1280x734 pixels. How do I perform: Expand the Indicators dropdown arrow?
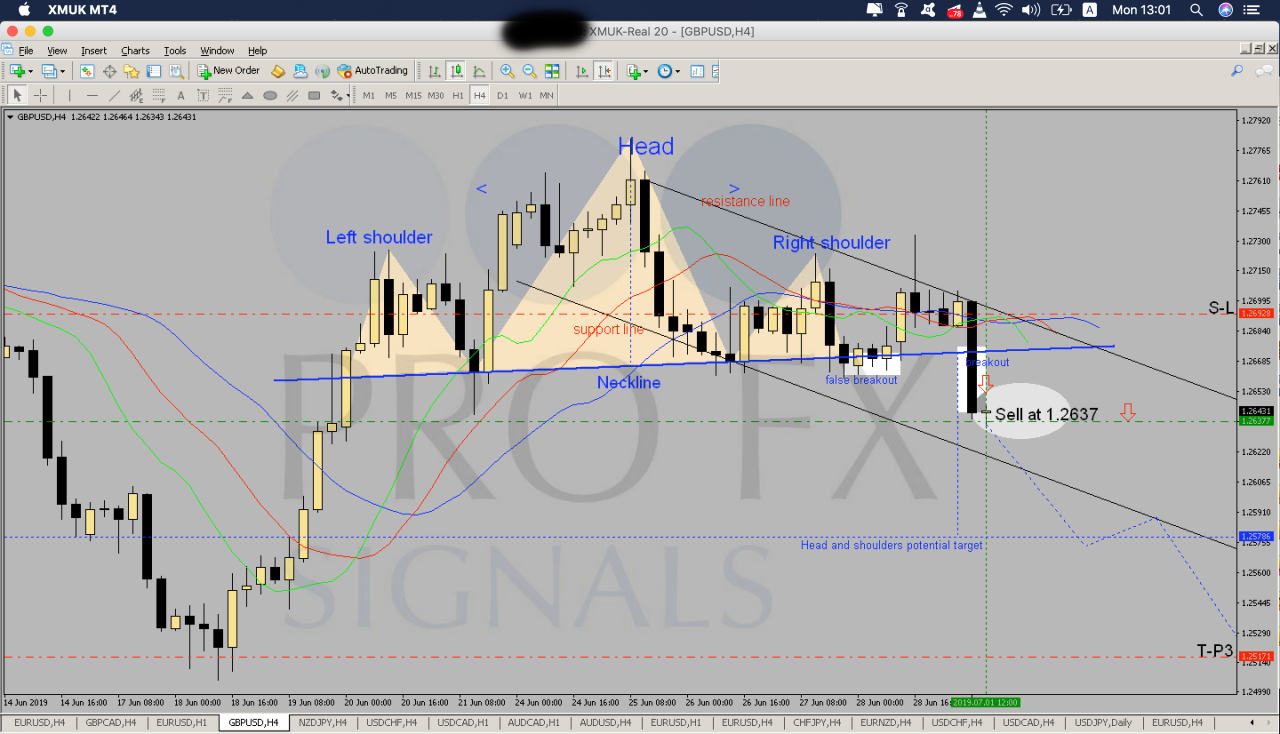646,72
